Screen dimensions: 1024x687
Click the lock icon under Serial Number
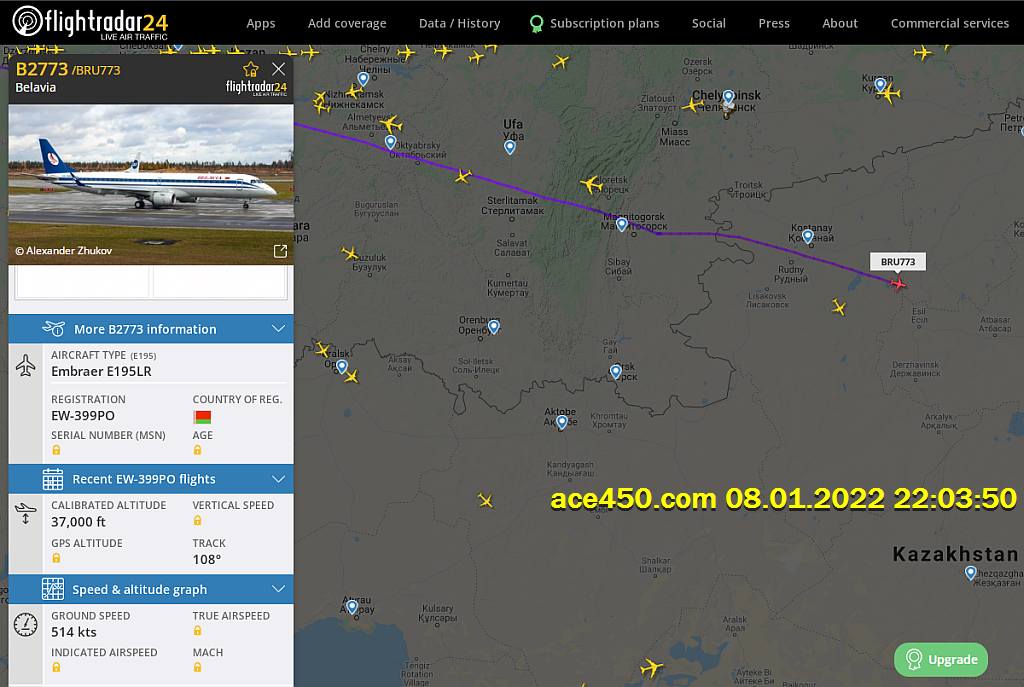point(57,450)
